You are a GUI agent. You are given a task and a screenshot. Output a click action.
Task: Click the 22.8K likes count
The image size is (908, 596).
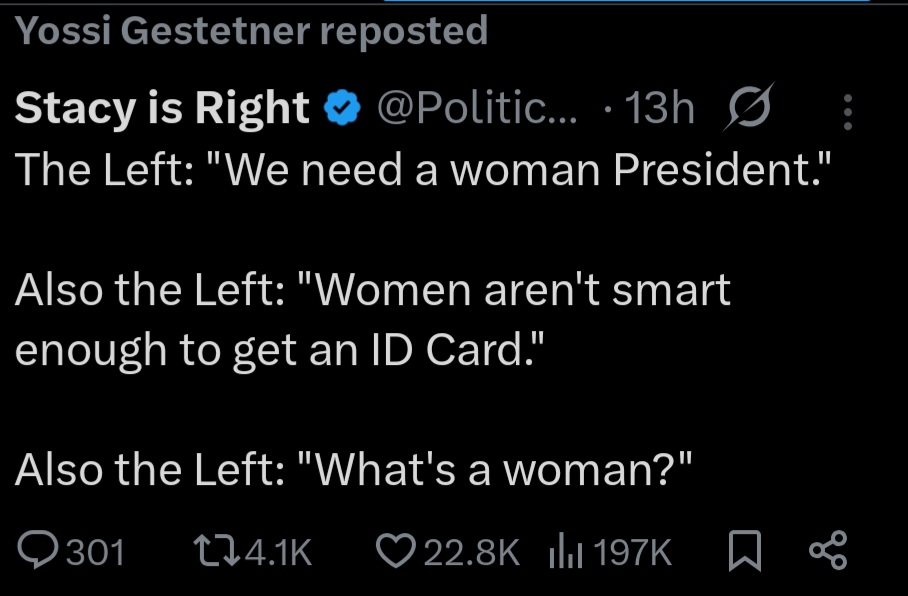click(x=472, y=551)
